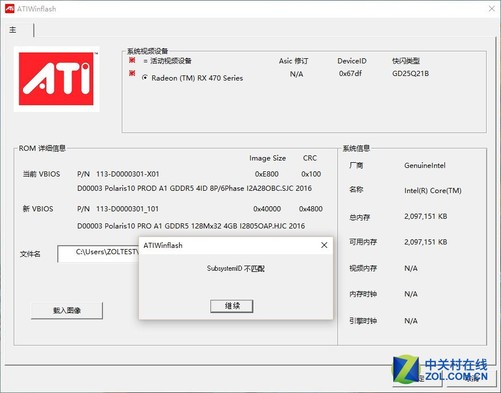The height and width of the screenshot is (393, 501).
Task: Click the SubsystemID 不匹配 message text
Action: (236, 269)
